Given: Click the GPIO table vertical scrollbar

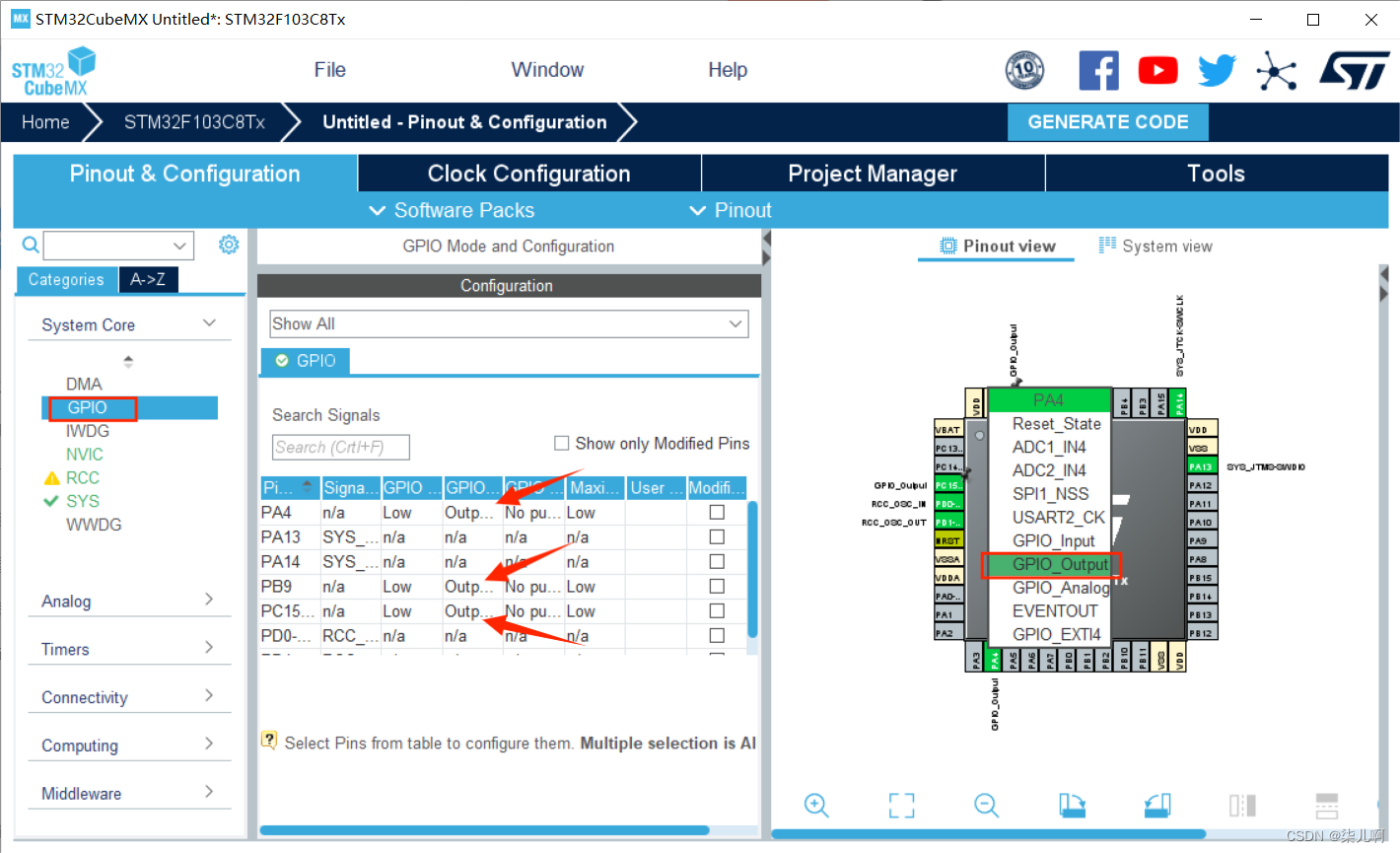Looking at the screenshot, I should pyautogui.click(x=753, y=570).
